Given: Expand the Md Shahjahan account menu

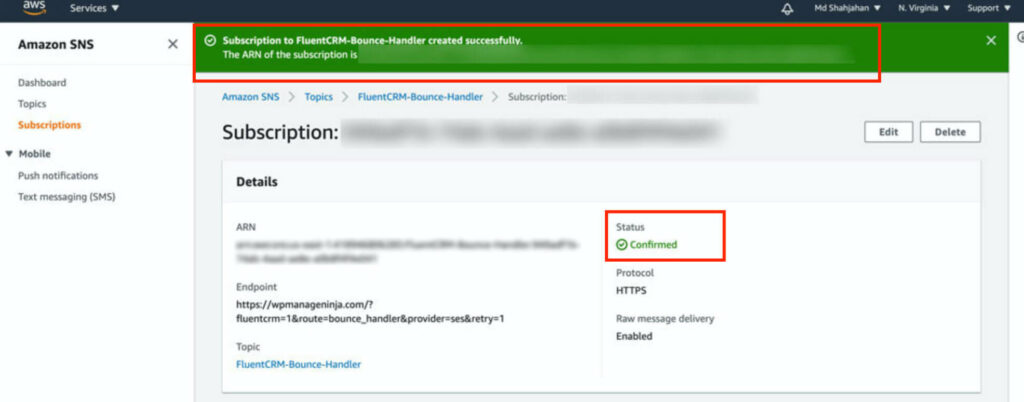Looking at the screenshot, I should click(847, 8).
